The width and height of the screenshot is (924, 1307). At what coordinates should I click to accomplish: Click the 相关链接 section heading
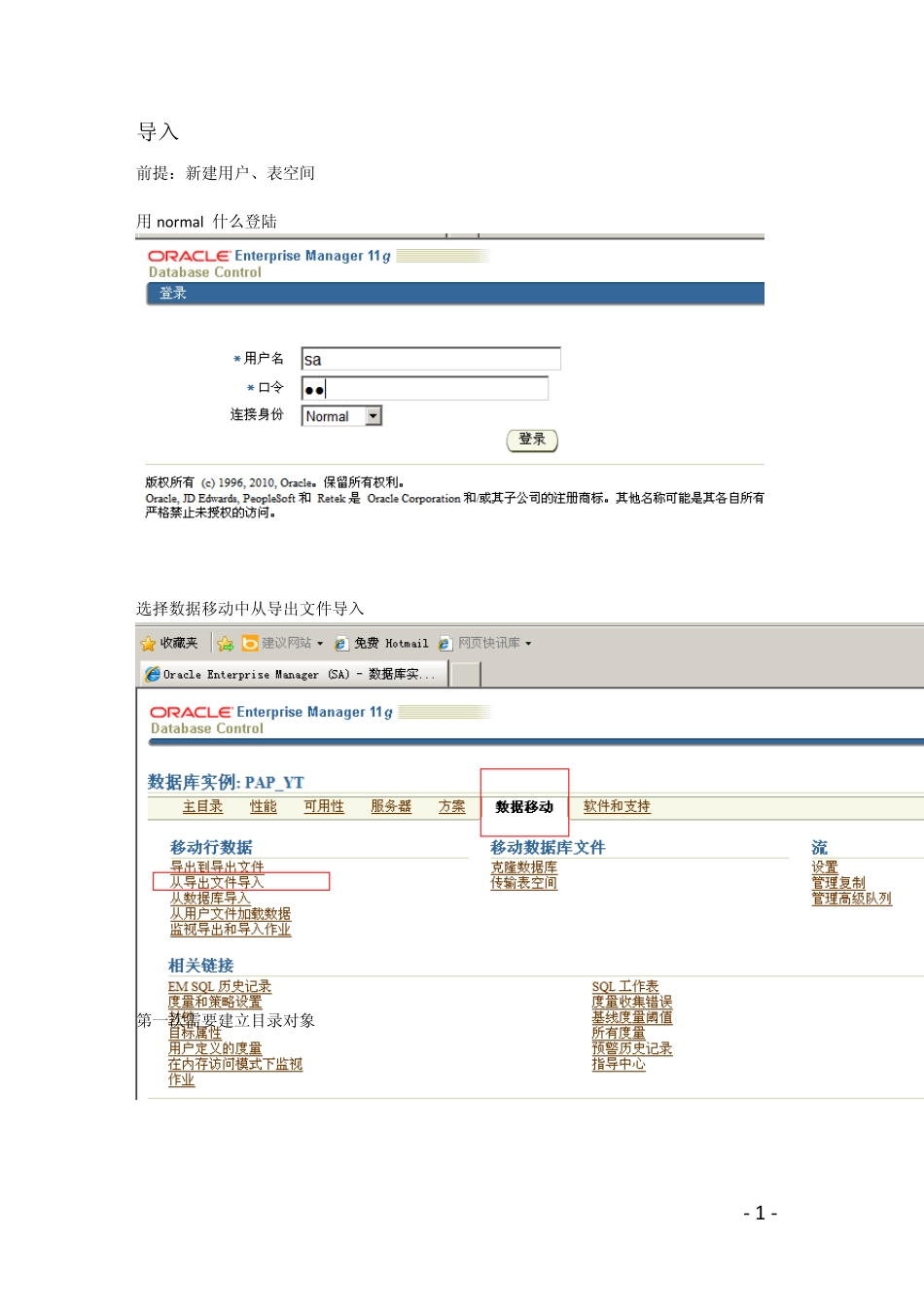pyautogui.click(x=200, y=966)
